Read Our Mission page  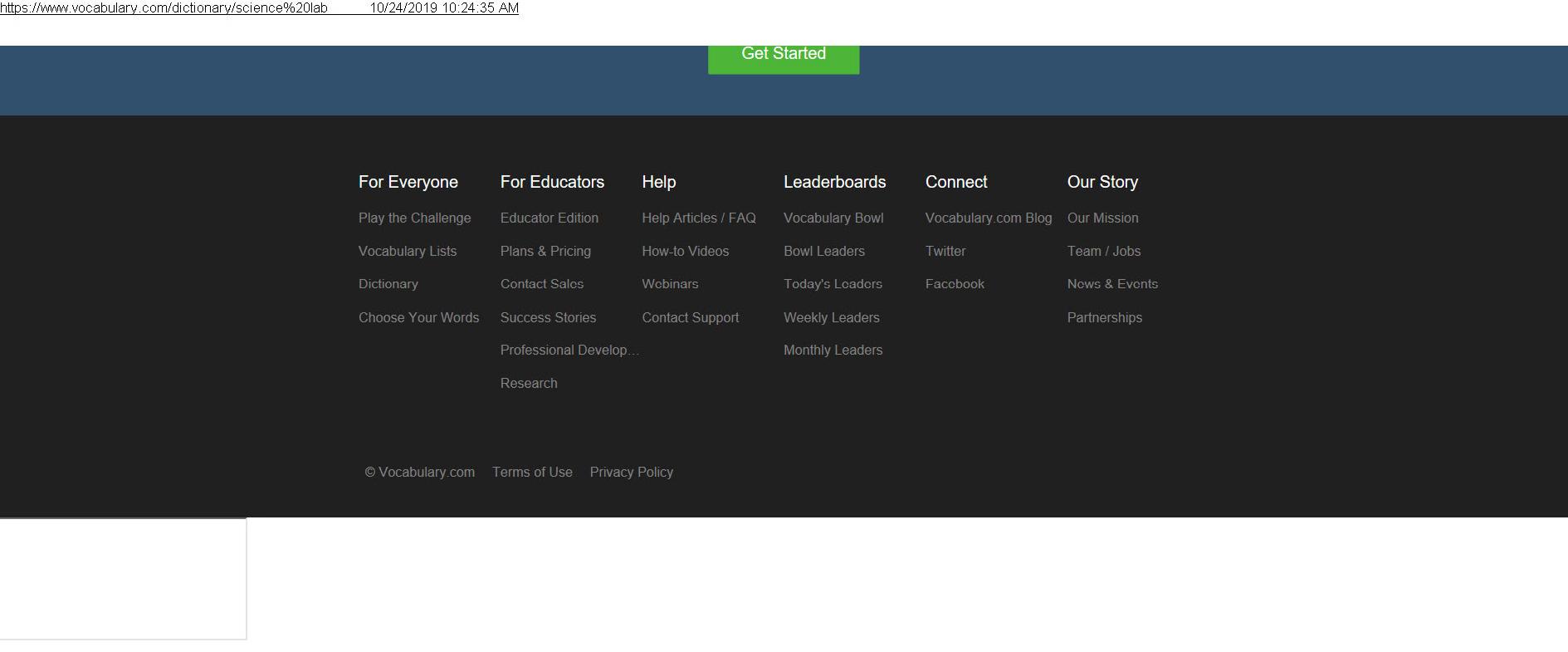pos(1102,218)
